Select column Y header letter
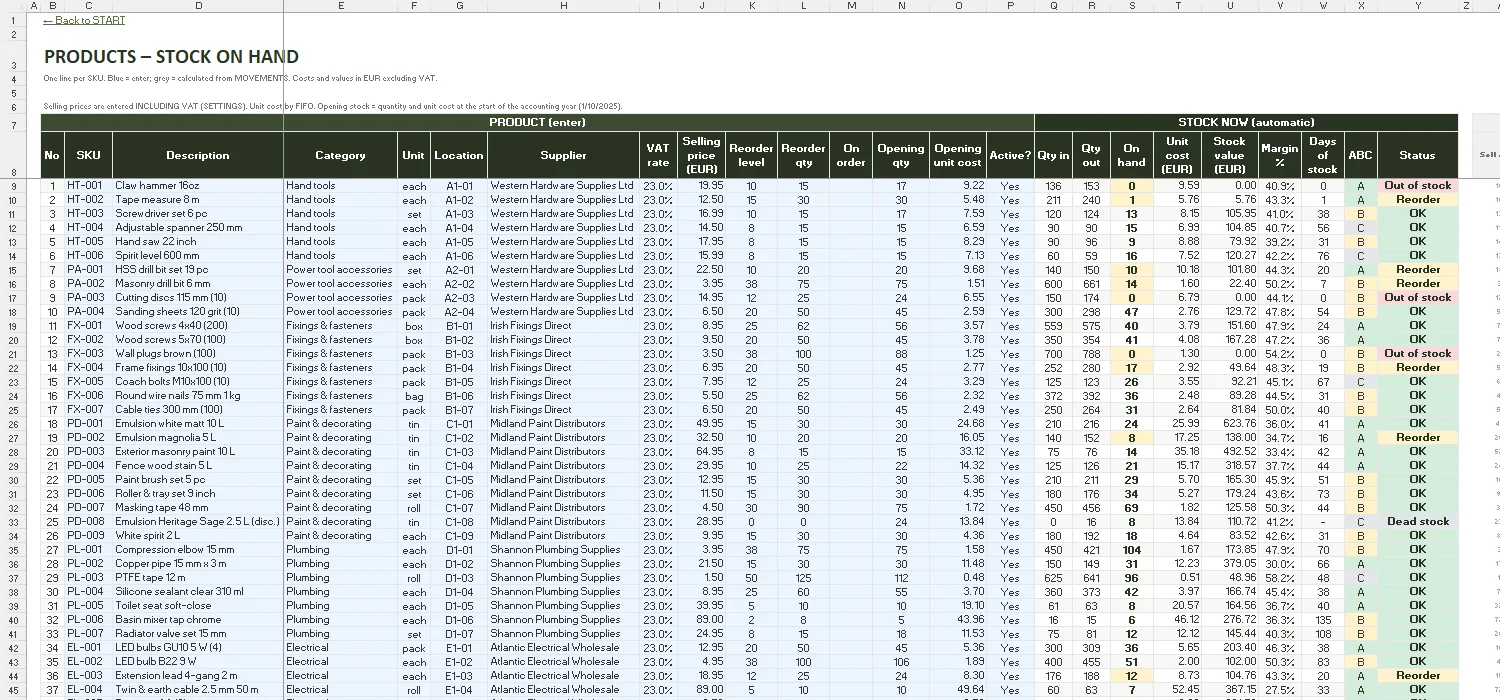 (1417, 6)
